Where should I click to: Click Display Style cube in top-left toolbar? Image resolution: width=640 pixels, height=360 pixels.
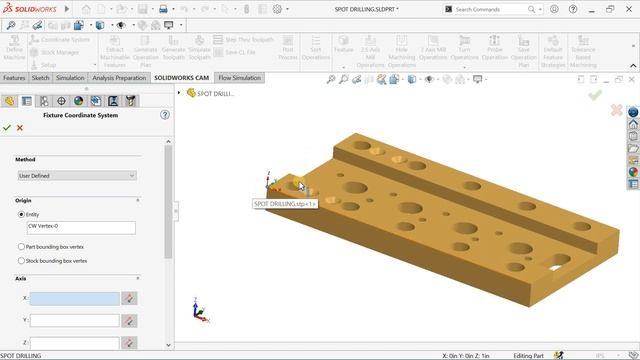click(100, 25)
